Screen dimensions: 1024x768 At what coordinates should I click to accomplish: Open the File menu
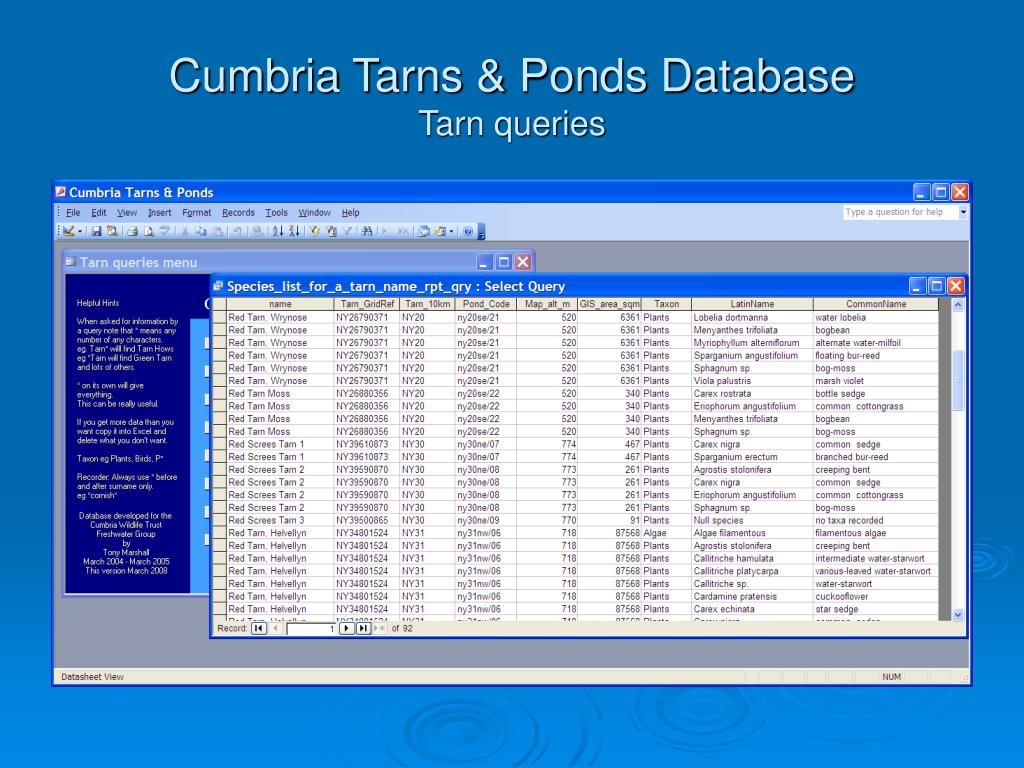click(73, 213)
